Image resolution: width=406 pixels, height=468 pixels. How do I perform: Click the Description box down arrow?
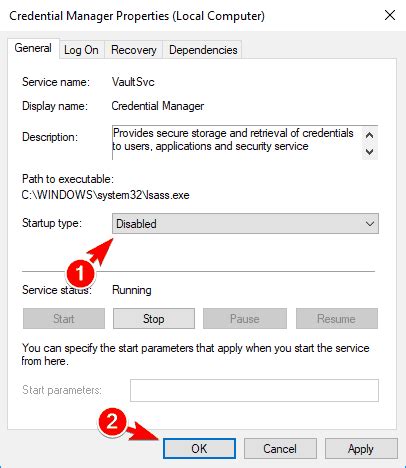coord(369,152)
